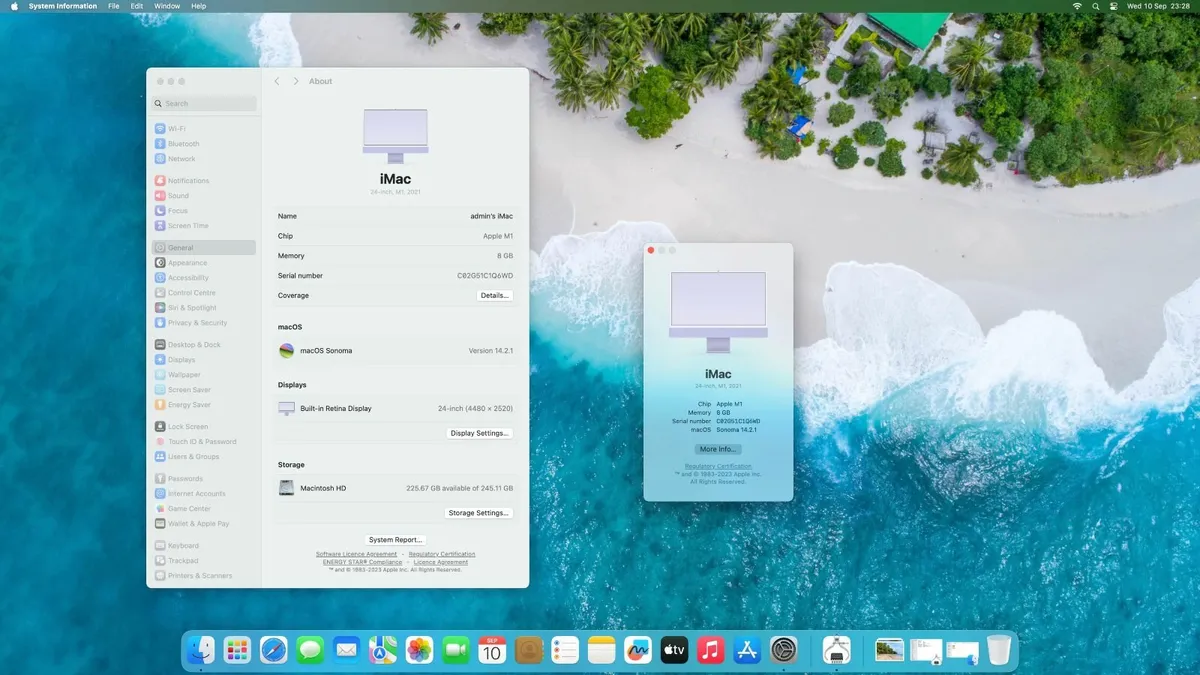
Task: Select Touch ID & Password in the sidebar
Action: pyautogui.click(x=204, y=442)
